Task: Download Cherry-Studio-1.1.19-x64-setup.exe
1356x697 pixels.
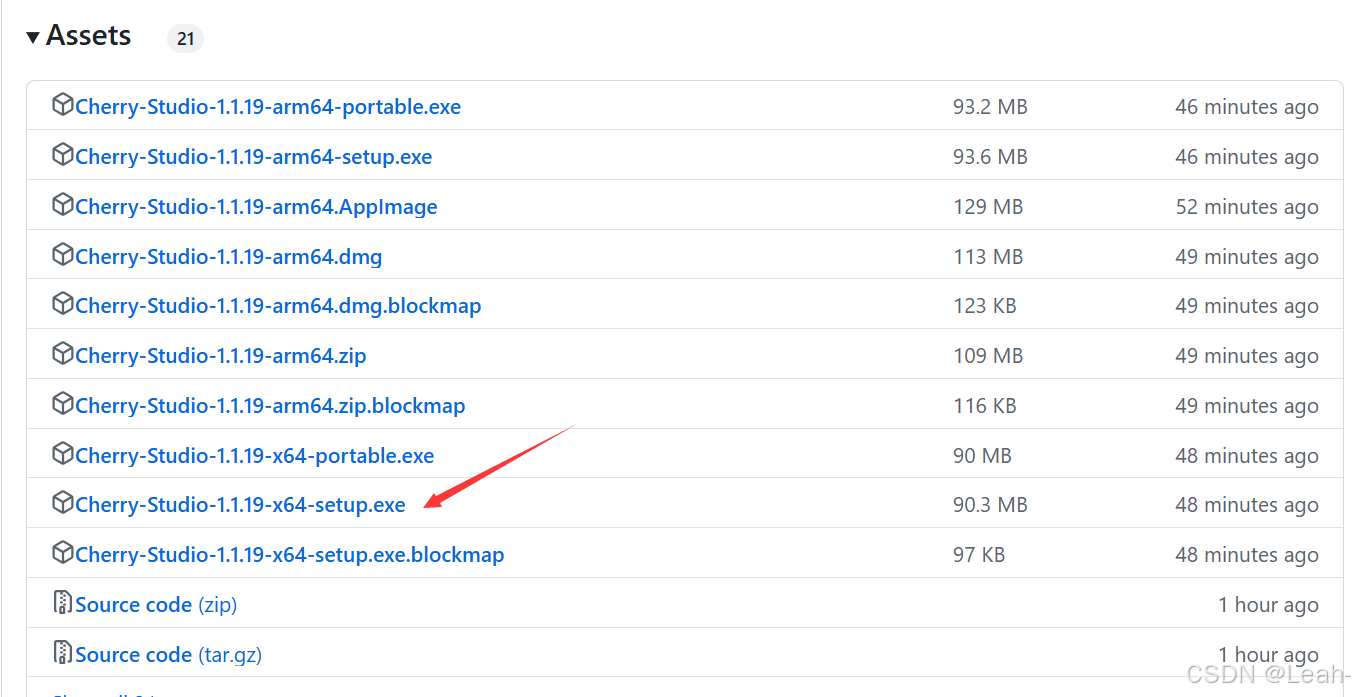Action: click(x=241, y=505)
